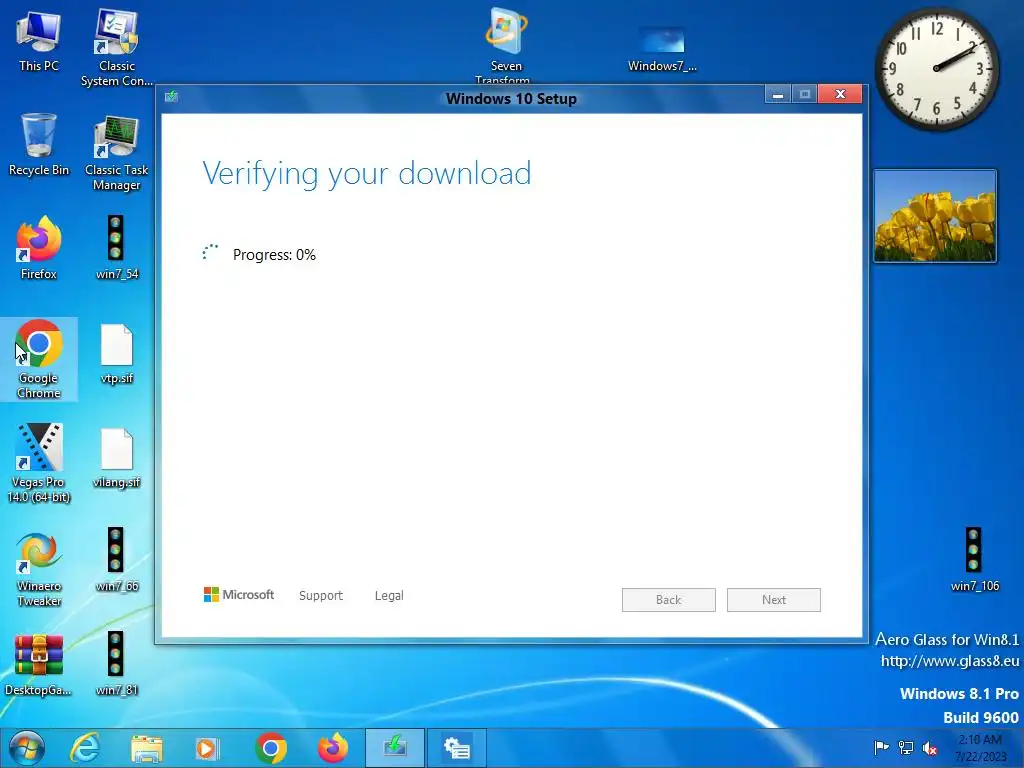This screenshot has height=768, width=1024.
Task: Select the vtp.sif file icon
Action: (117, 353)
